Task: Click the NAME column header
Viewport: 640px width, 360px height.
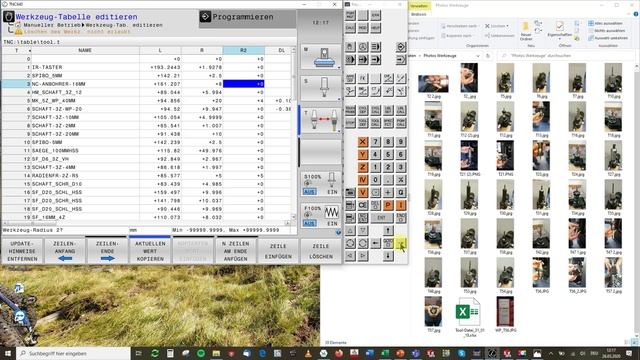Action: tap(85, 50)
